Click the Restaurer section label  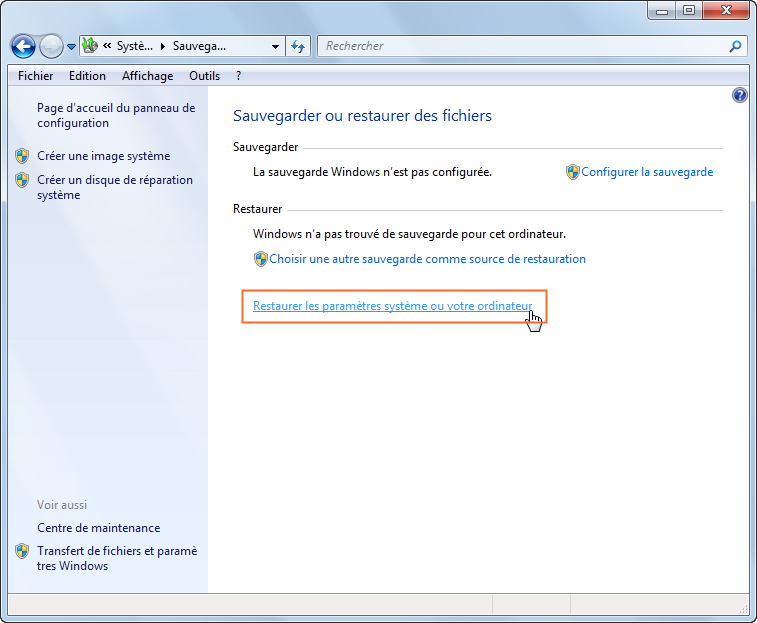coord(257,209)
